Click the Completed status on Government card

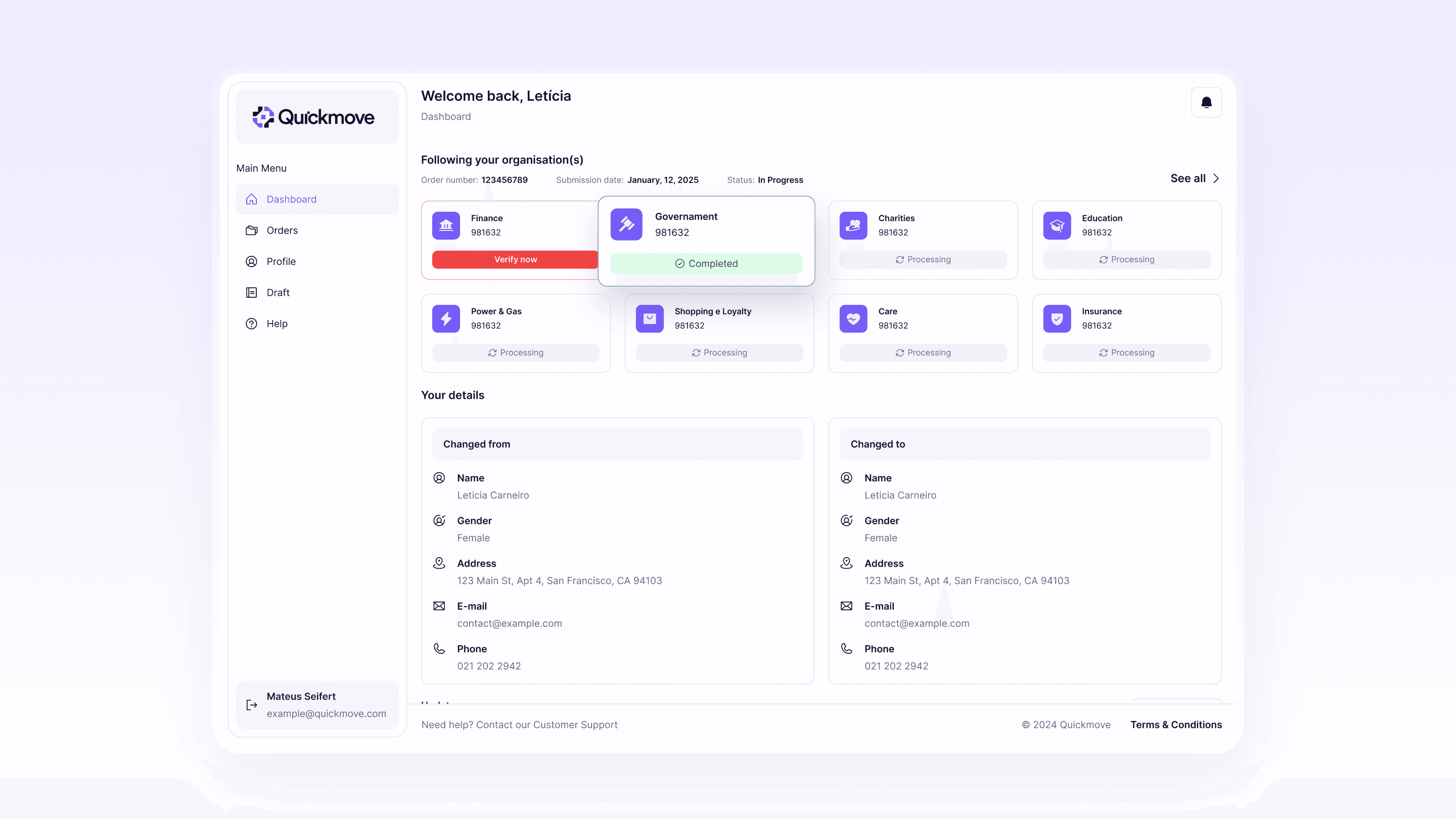point(706,263)
